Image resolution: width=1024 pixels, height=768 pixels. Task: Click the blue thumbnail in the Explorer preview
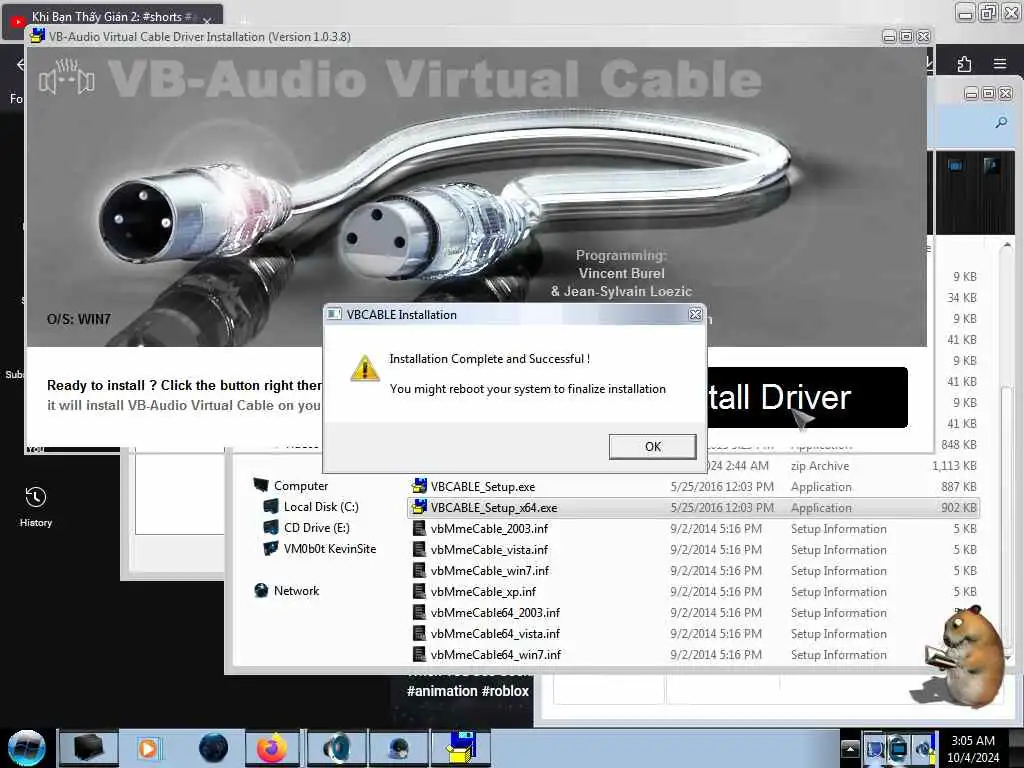[955, 166]
